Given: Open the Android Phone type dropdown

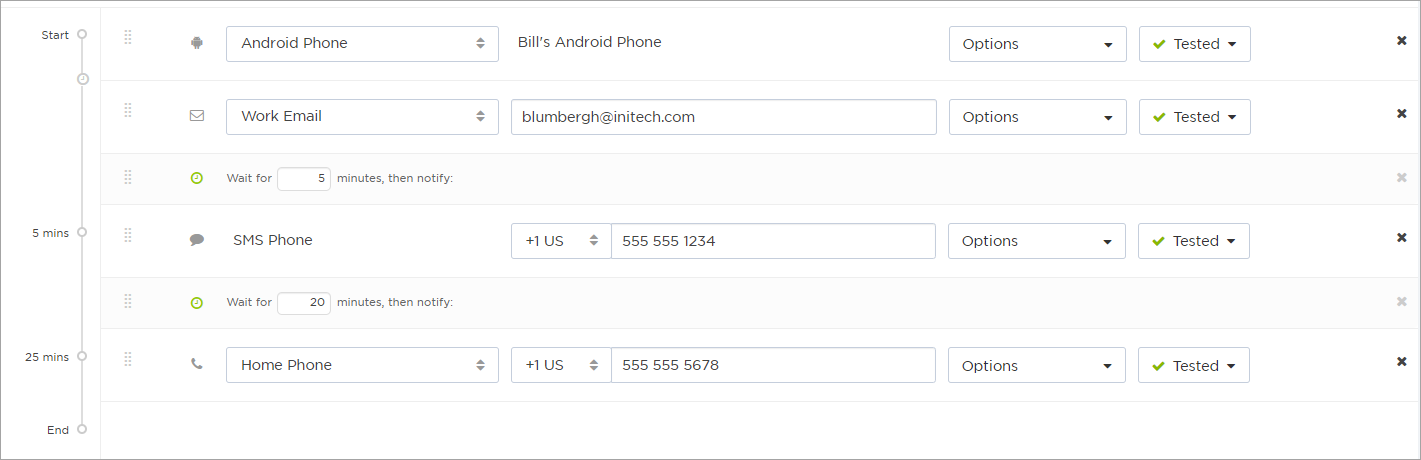Looking at the screenshot, I should click(x=362, y=44).
